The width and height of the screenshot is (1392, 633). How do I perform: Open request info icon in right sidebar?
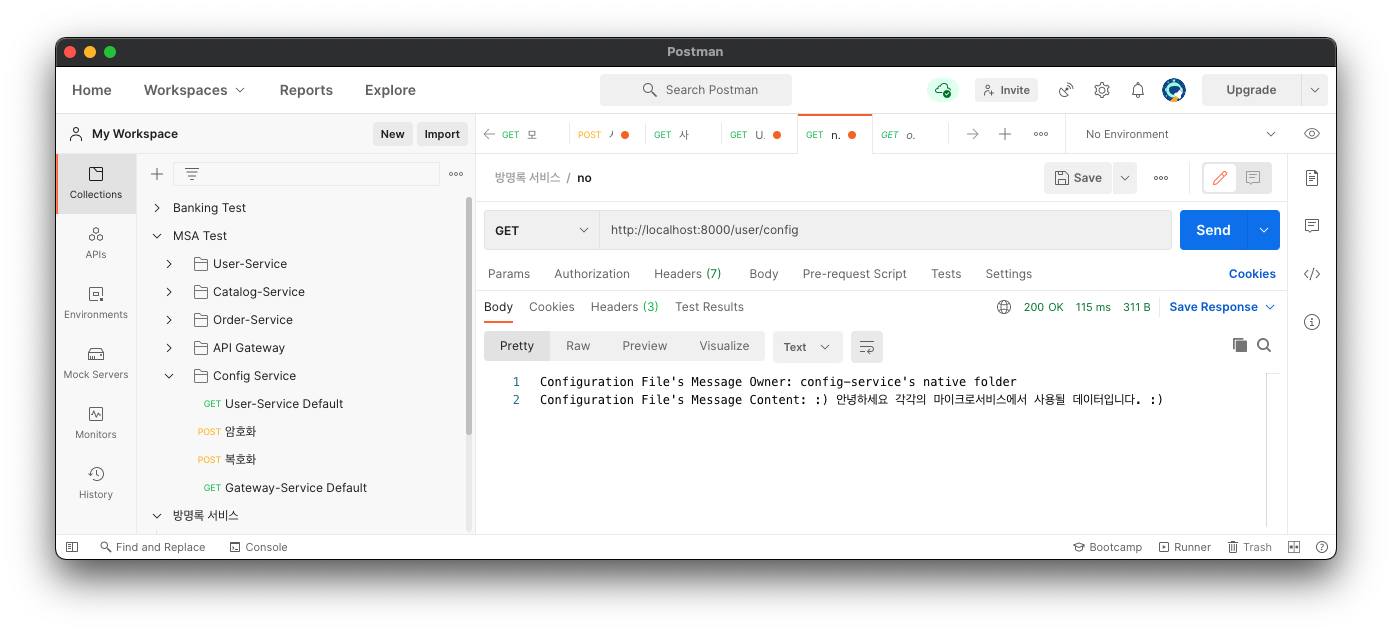[x=1312, y=322]
